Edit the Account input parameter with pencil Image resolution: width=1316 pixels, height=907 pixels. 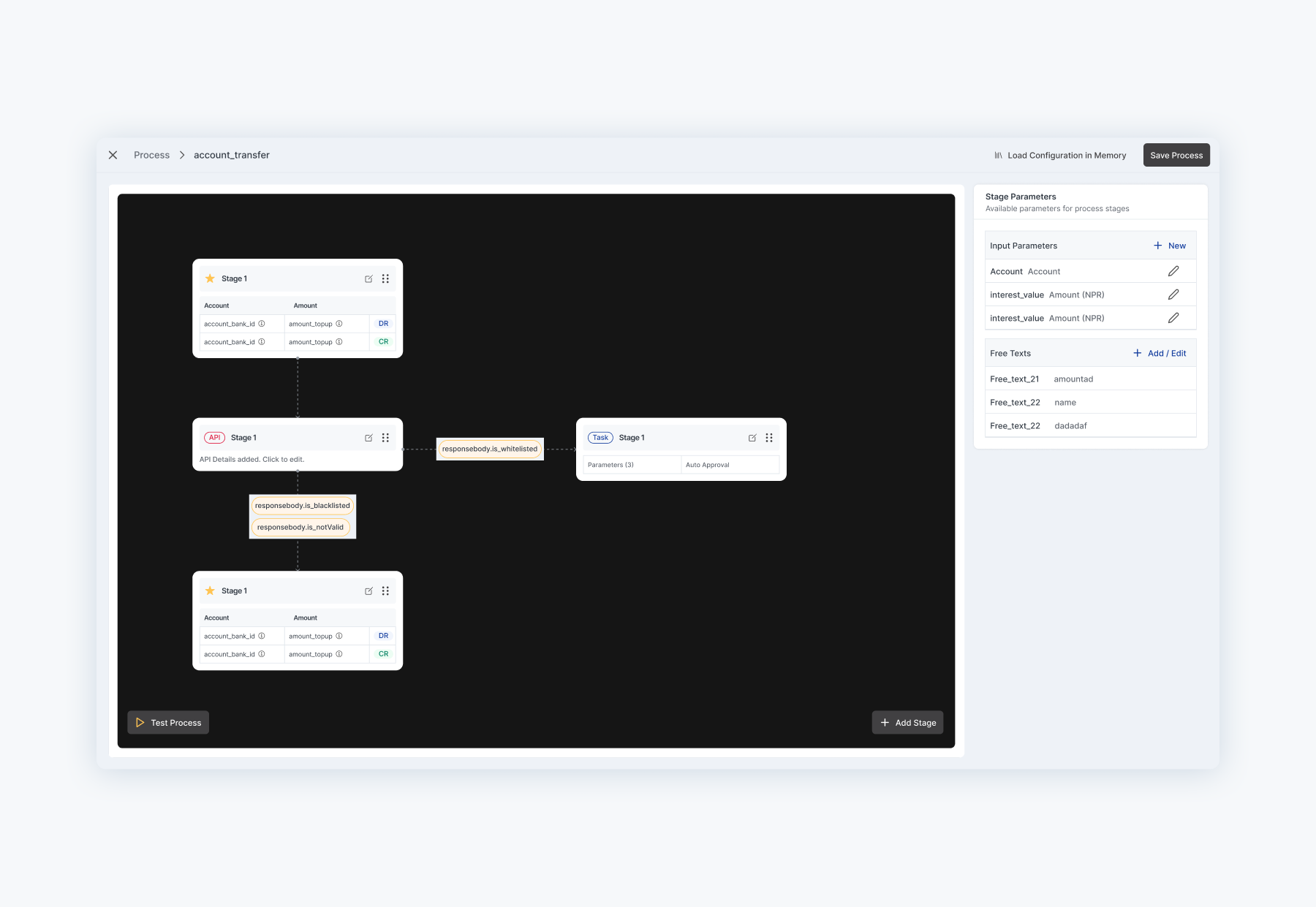[x=1173, y=271]
